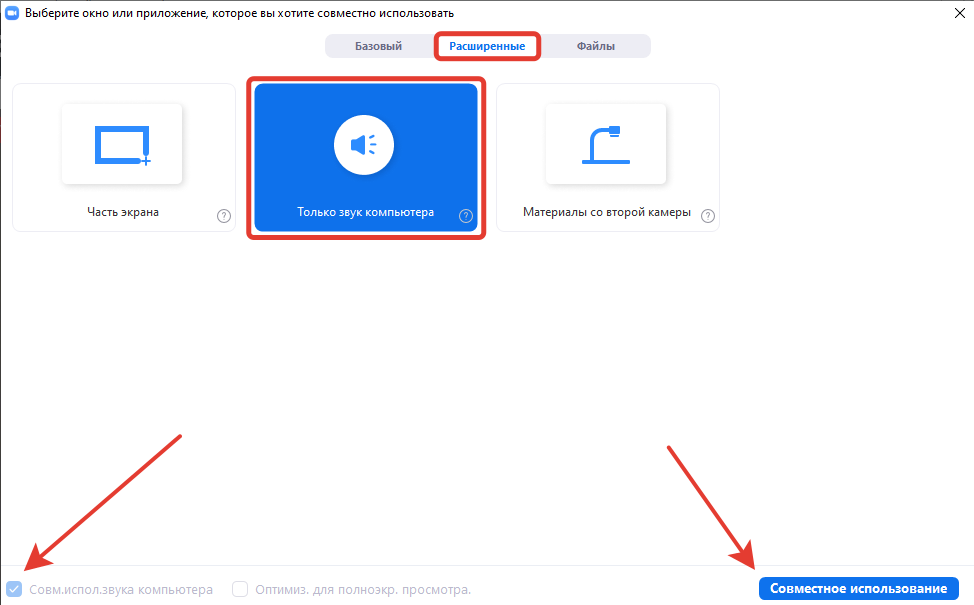Click the Zoom camera icon in title bar
Image resolution: width=974 pixels, height=605 pixels.
click(x=12, y=13)
